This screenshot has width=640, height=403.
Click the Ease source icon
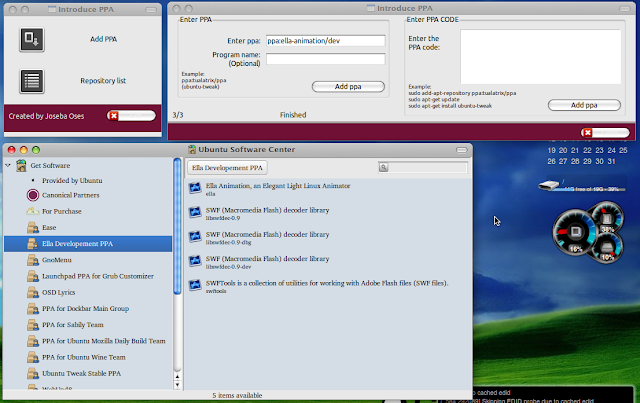tap(33, 227)
